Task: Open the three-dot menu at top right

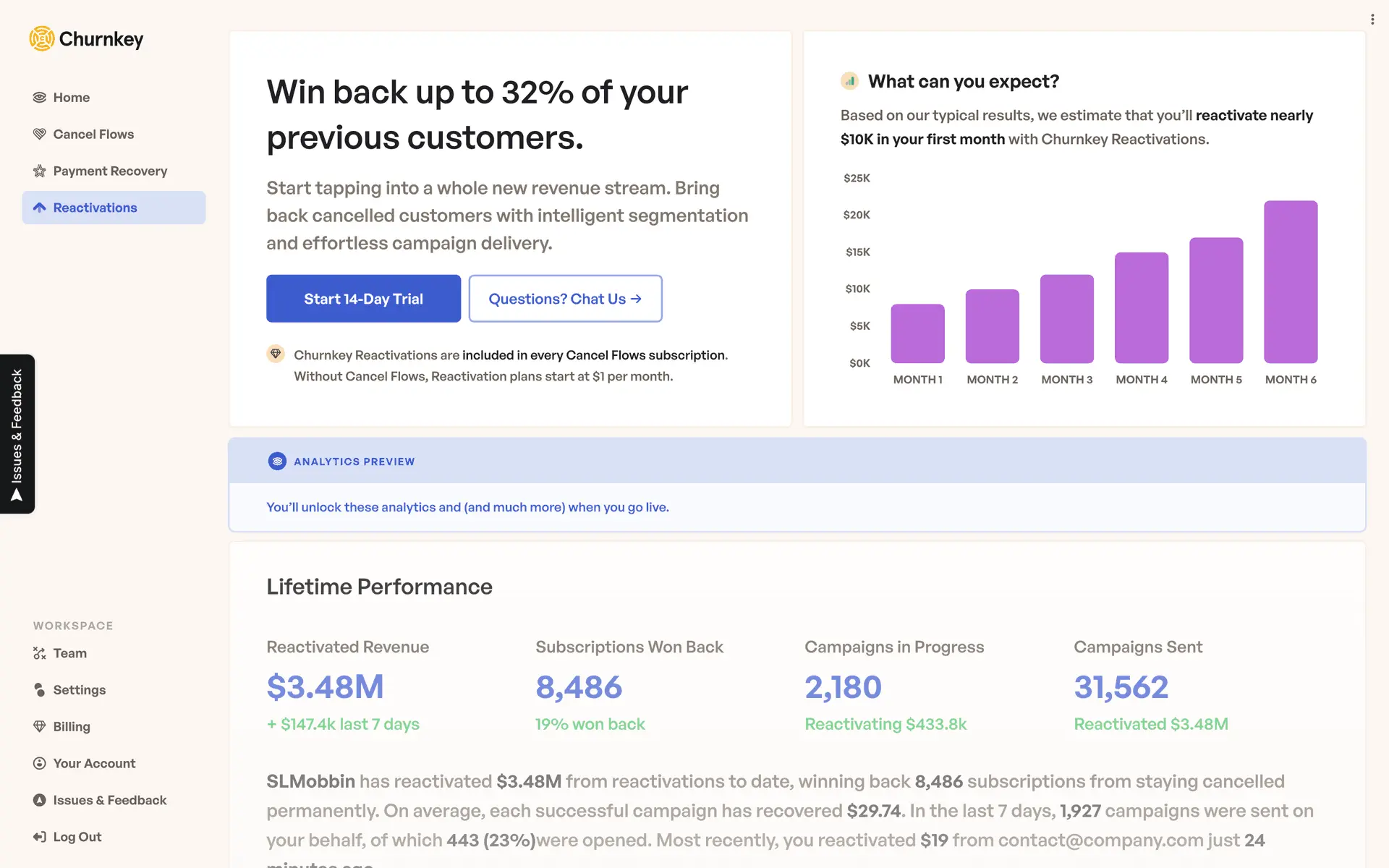Action: (x=1372, y=20)
